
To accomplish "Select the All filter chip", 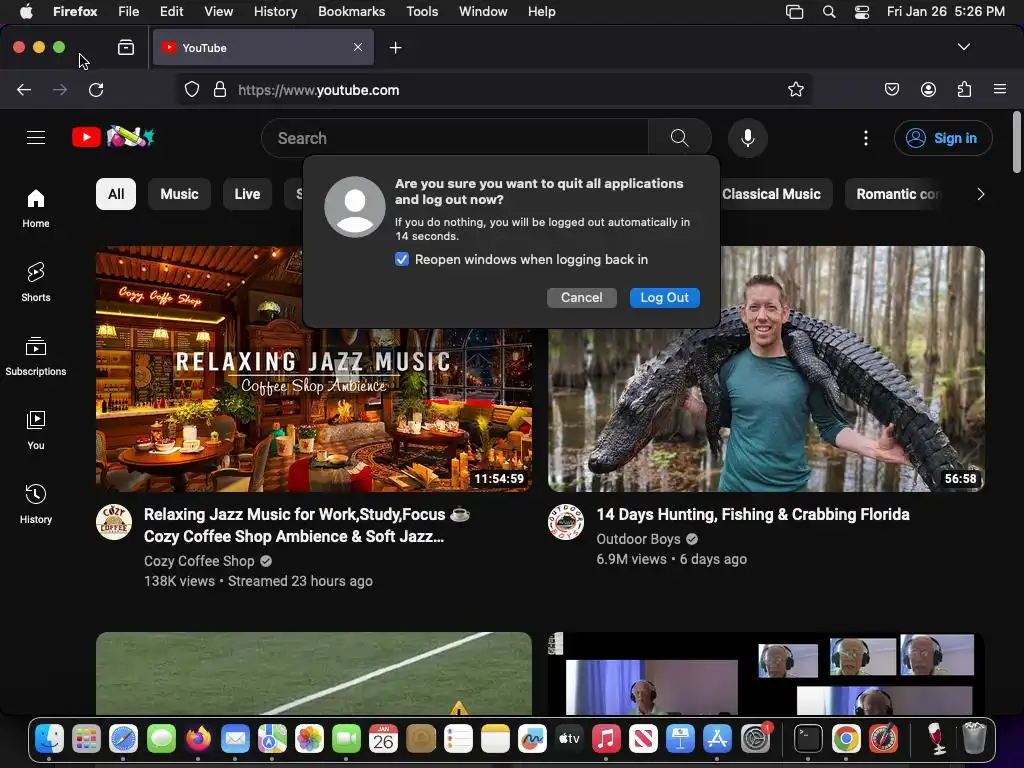I will 116,194.
